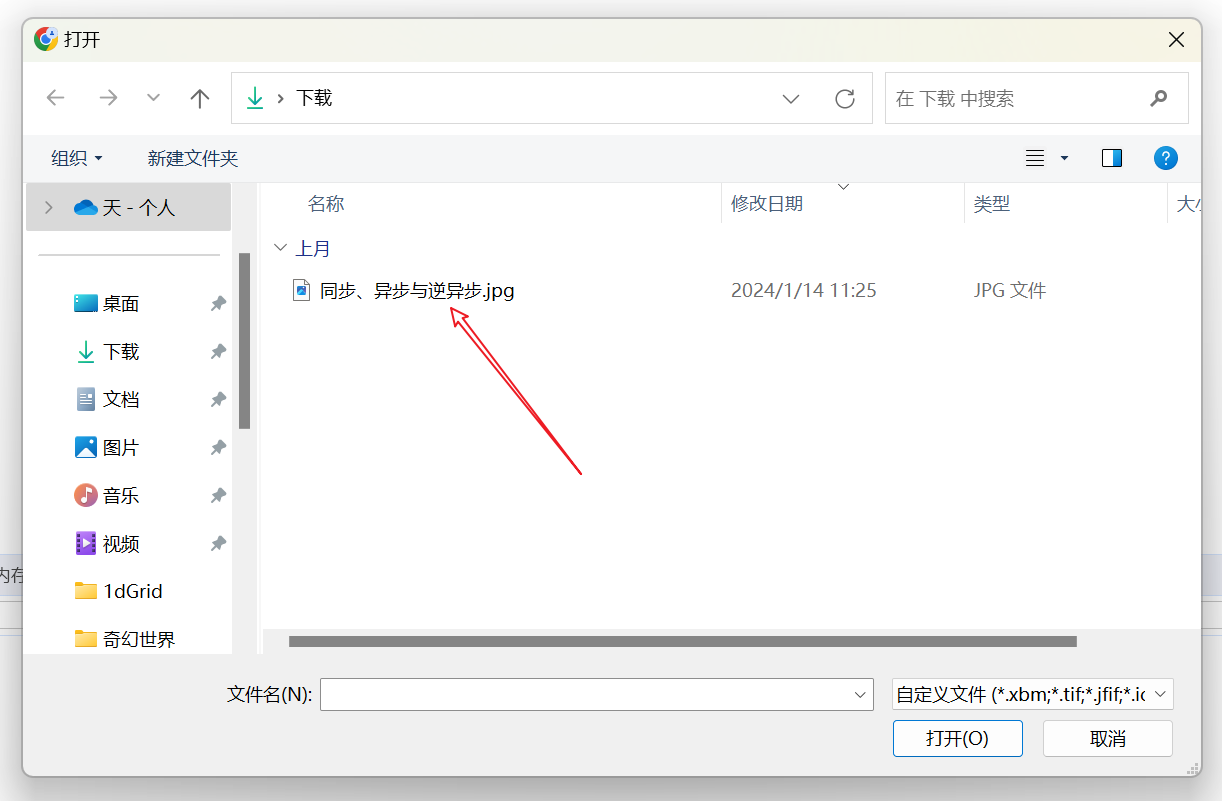Open 1dGrid folder in sidebar
Image resolution: width=1222 pixels, height=801 pixels.
(119, 591)
